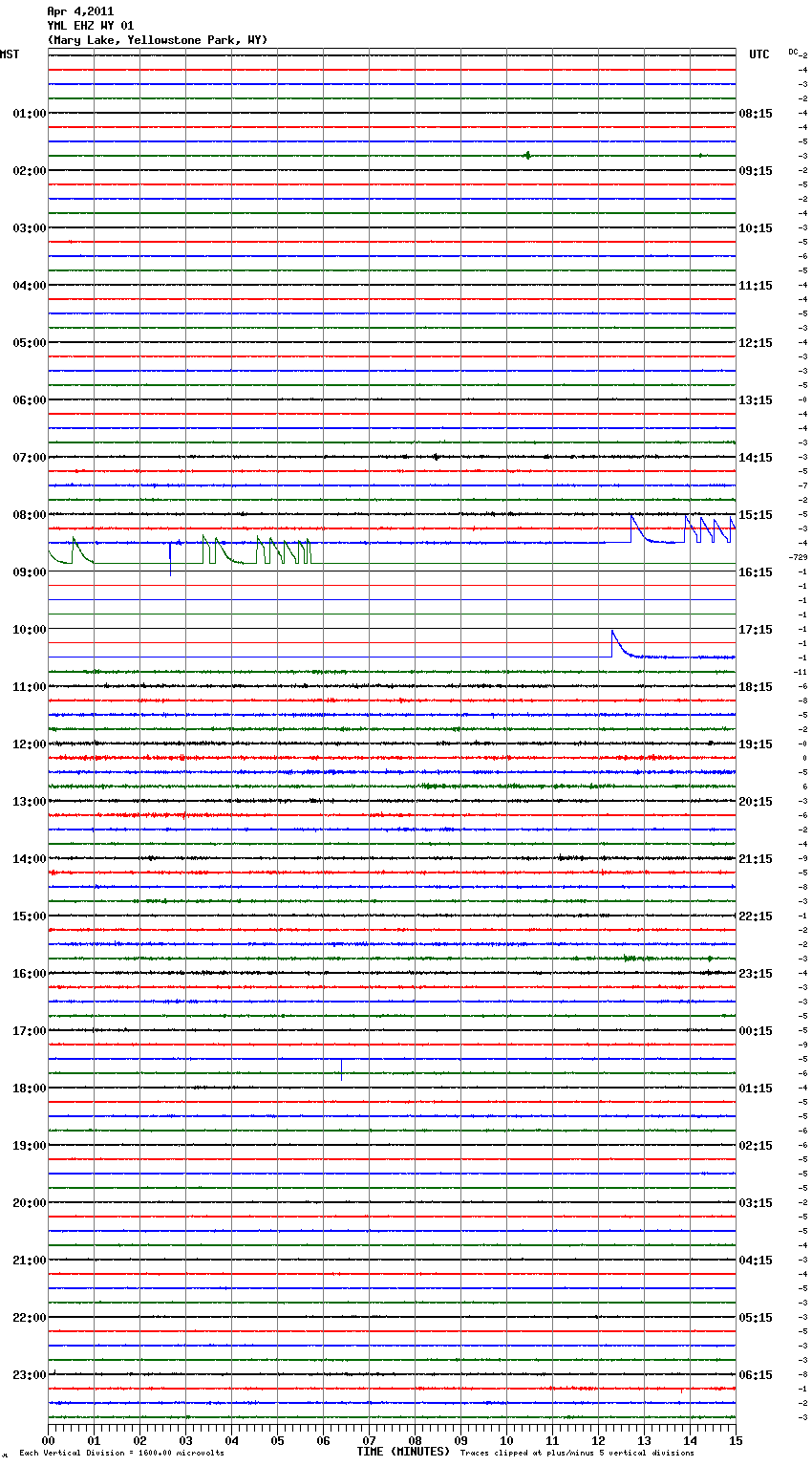Click the MST time label '22:00'
The image size is (812, 1466).
click(x=29, y=1318)
